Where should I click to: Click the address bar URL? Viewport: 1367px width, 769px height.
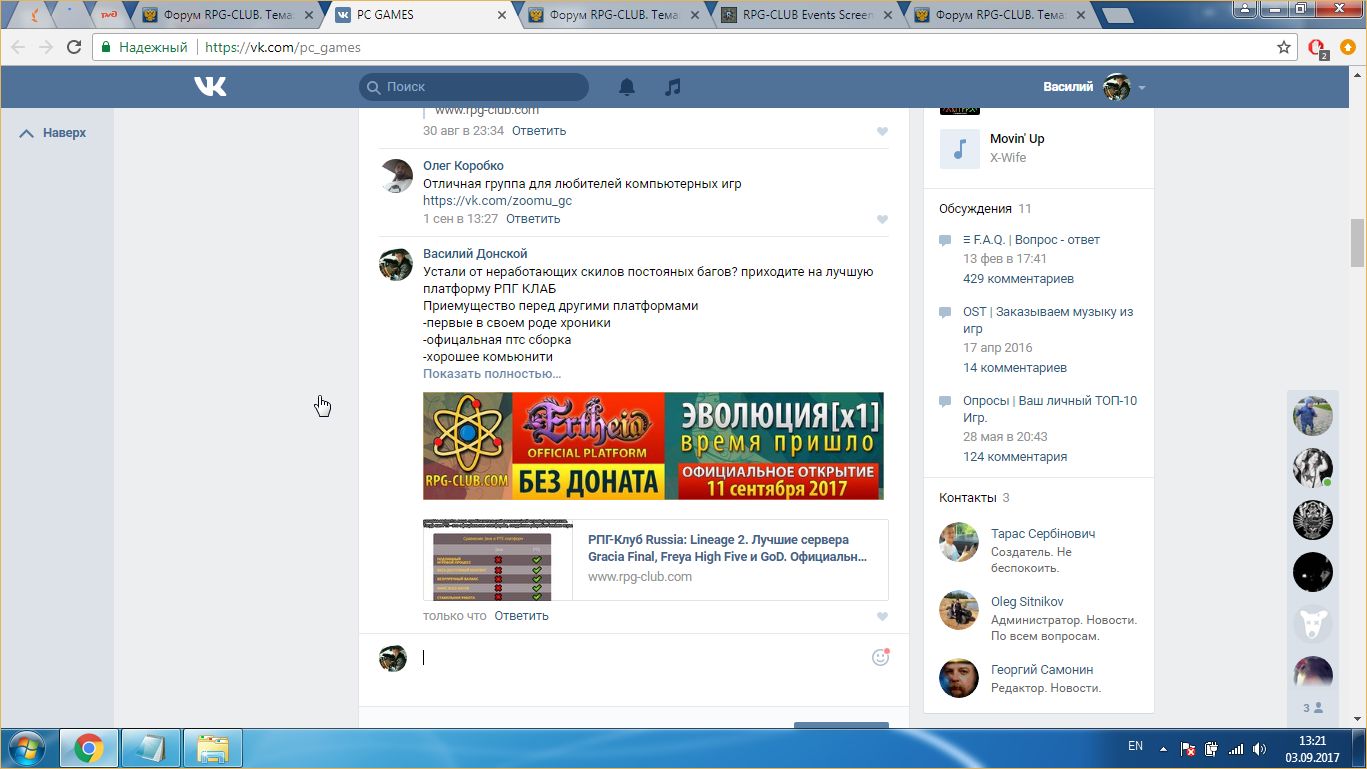[x=283, y=47]
